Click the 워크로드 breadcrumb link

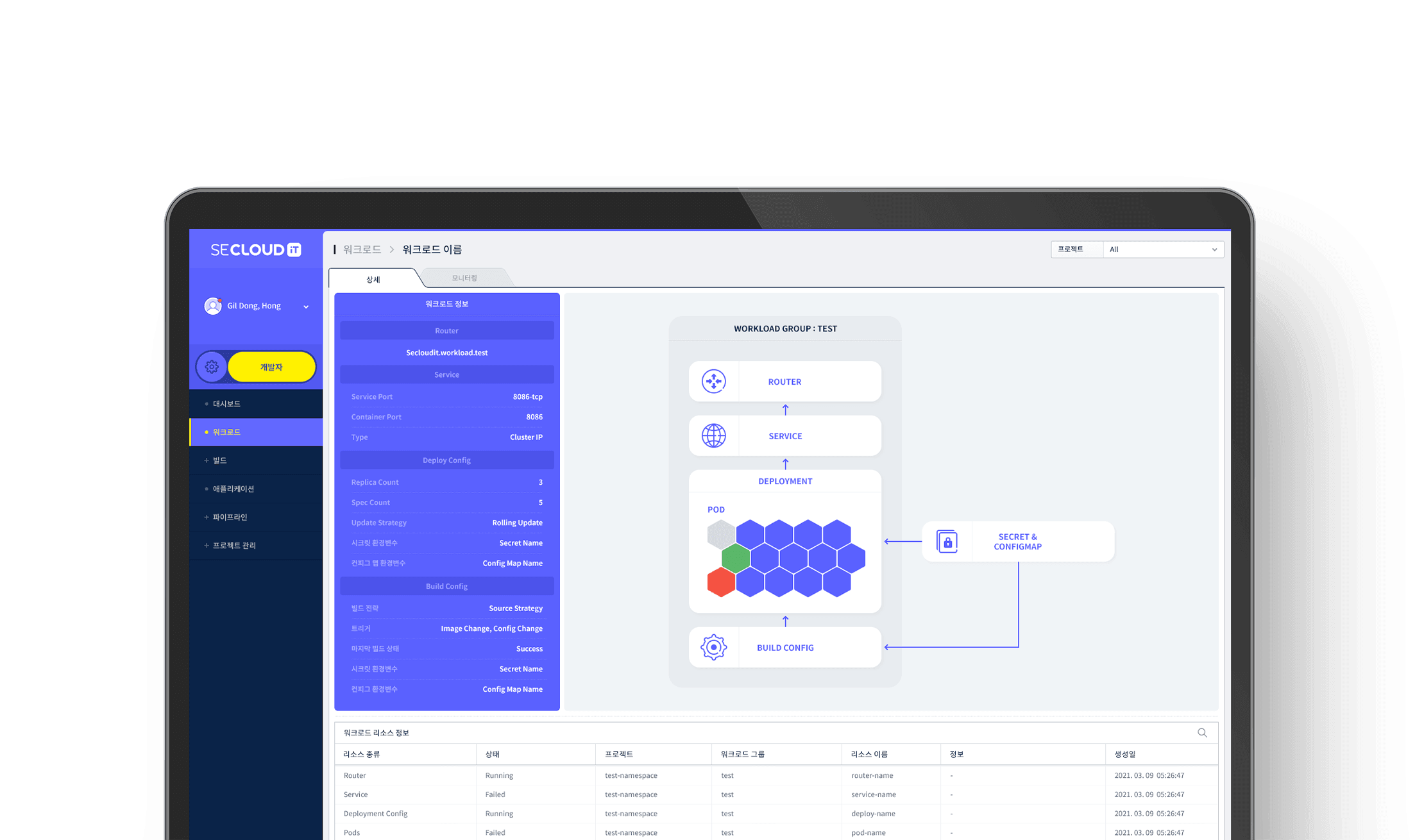coord(362,249)
